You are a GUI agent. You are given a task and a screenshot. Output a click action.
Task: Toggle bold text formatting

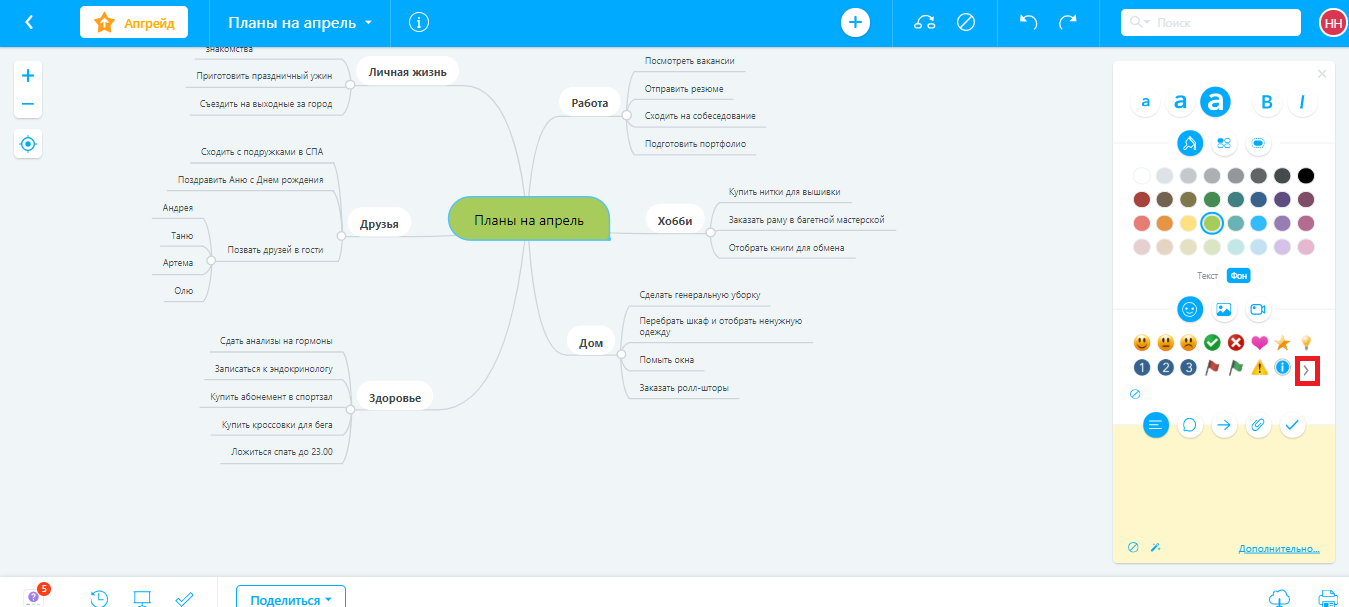[x=1266, y=101]
